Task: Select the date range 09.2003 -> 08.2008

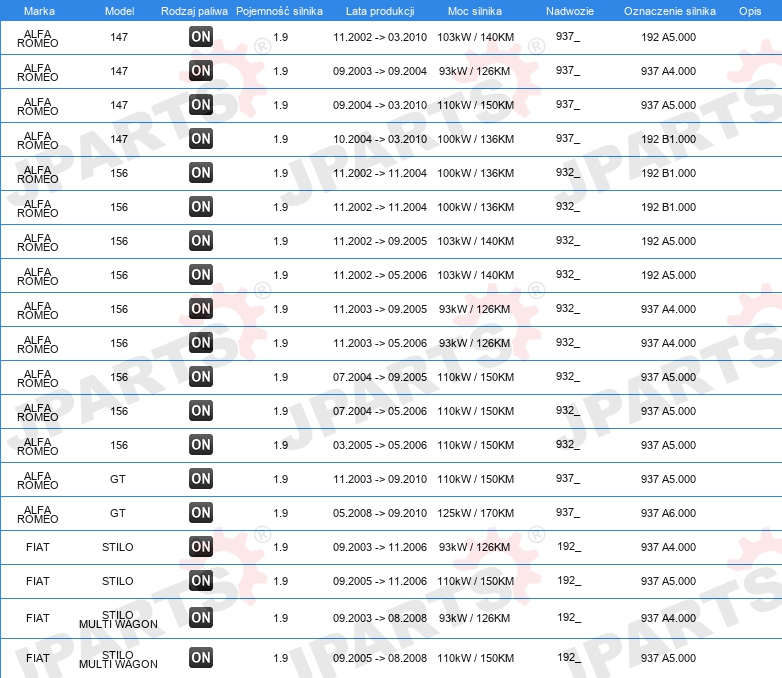Action: 380,618
